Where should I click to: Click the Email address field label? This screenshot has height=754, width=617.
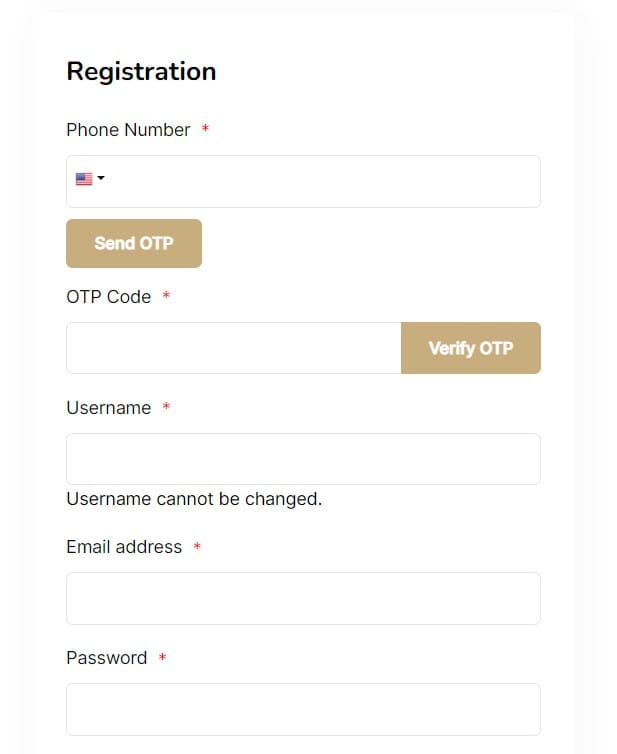point(124,547)
